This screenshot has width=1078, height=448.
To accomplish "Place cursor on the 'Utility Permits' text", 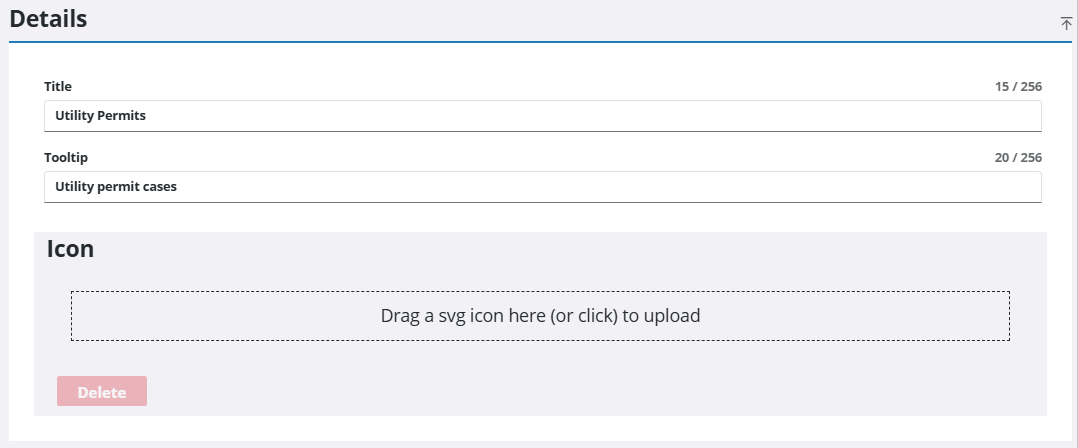I will tap(100, 116).
